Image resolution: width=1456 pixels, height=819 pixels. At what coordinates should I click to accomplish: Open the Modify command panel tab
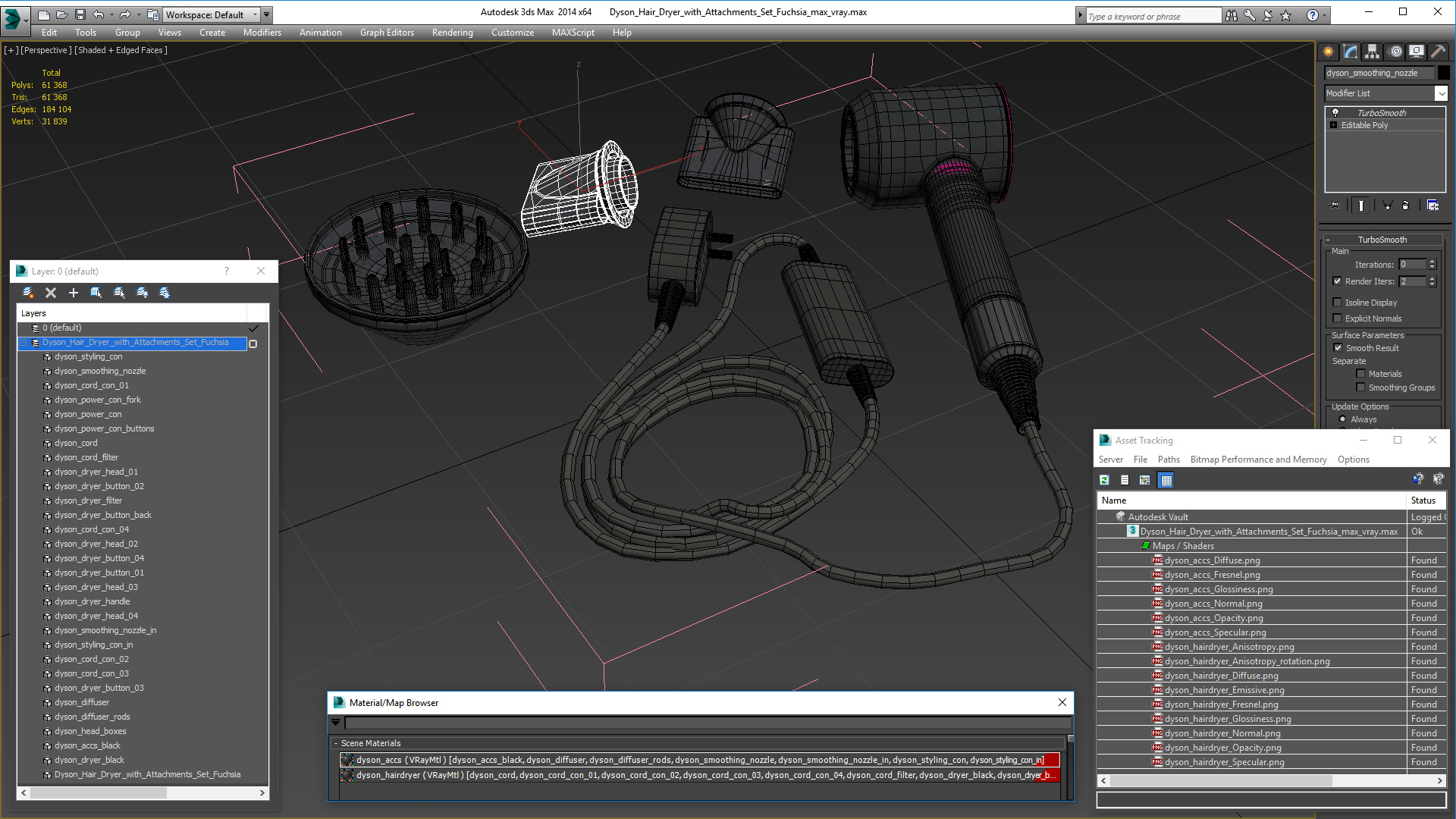pyautogui.click(x=1351, y=52)
